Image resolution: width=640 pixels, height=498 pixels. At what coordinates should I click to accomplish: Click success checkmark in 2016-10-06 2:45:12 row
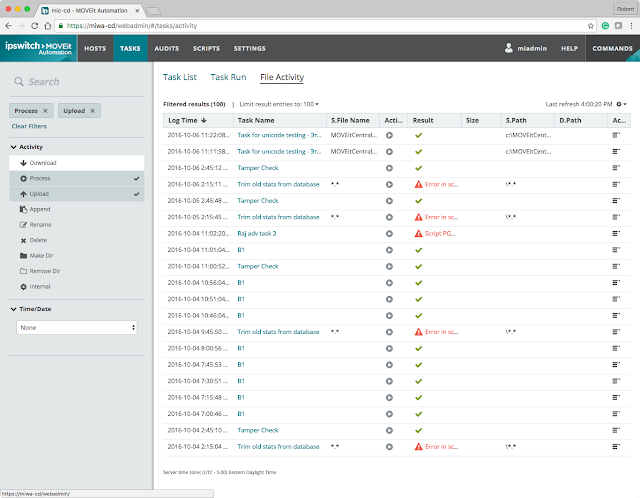pos(418,168)
